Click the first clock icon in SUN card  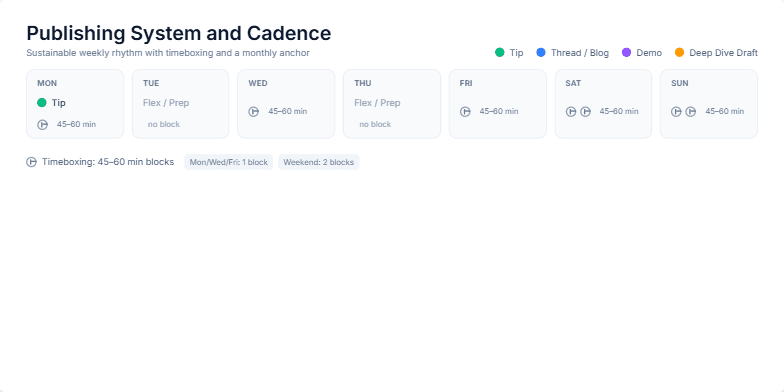pos(676,112)
